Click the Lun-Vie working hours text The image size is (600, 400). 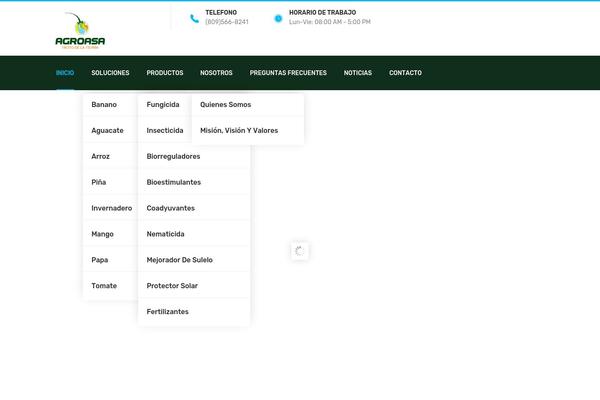(x=330, y=22)
